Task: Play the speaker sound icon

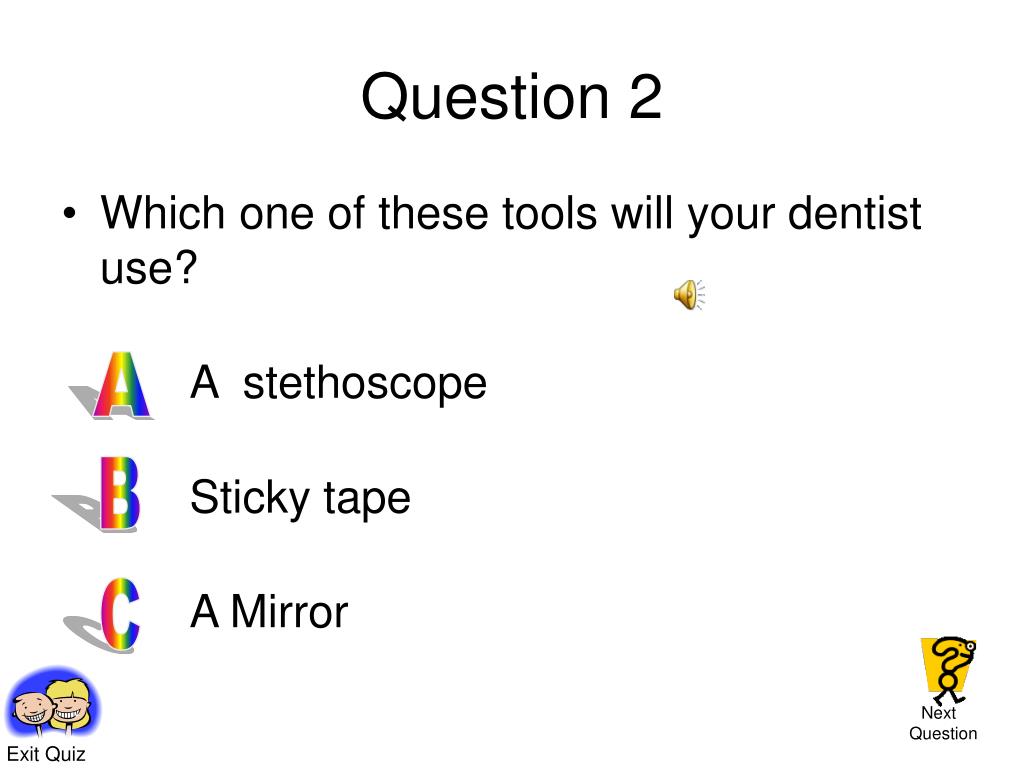Action: pos(690,295)
